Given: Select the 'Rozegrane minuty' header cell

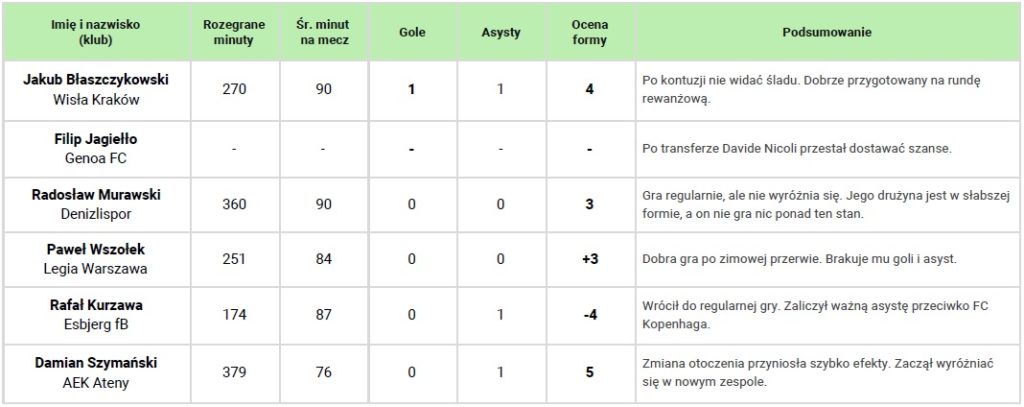Looking at the screenshot, I should point(233,33).
